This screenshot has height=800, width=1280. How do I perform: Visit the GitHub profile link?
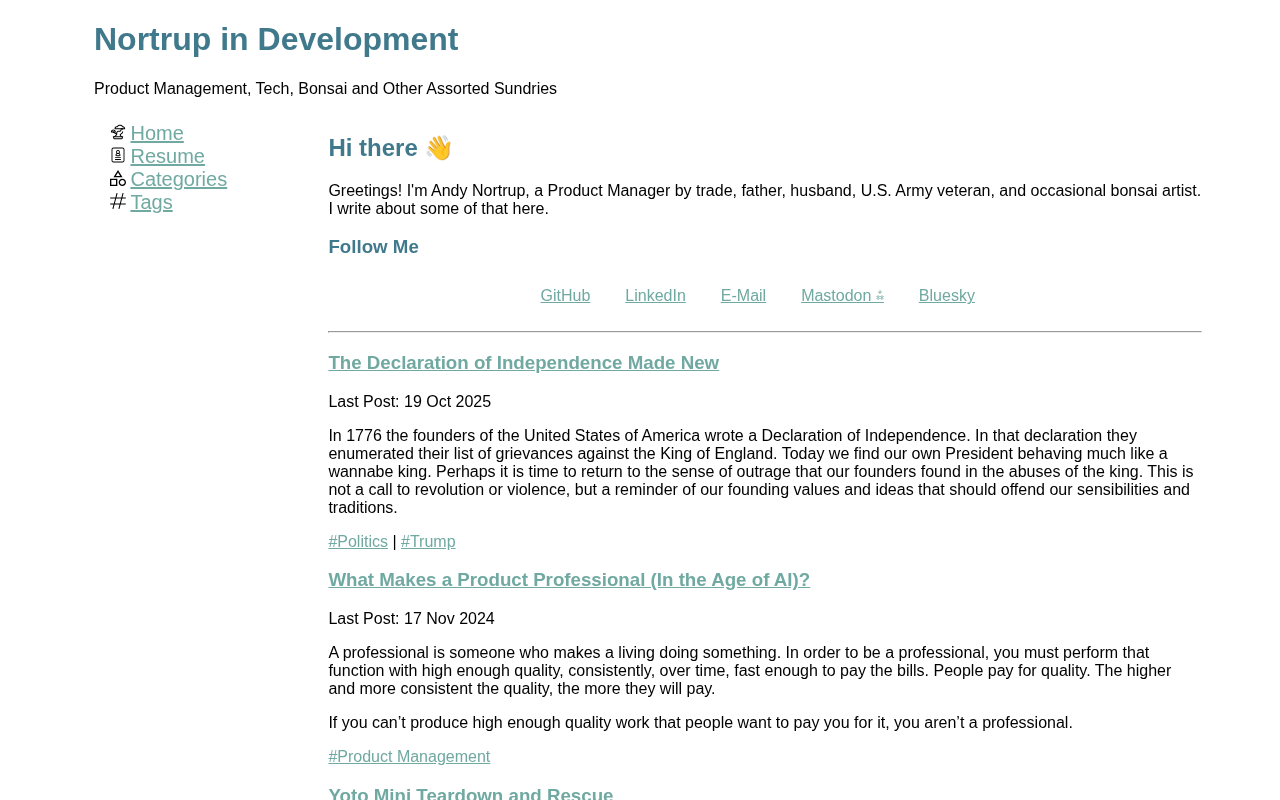565,296
